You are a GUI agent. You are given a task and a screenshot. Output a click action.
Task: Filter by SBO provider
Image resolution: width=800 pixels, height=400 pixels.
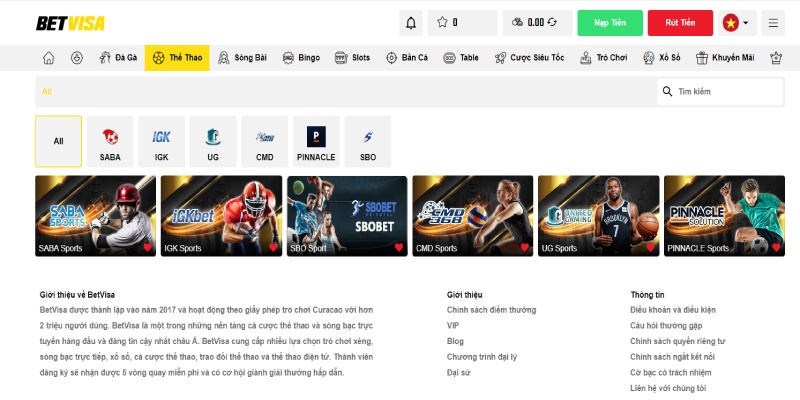[368, 141]
